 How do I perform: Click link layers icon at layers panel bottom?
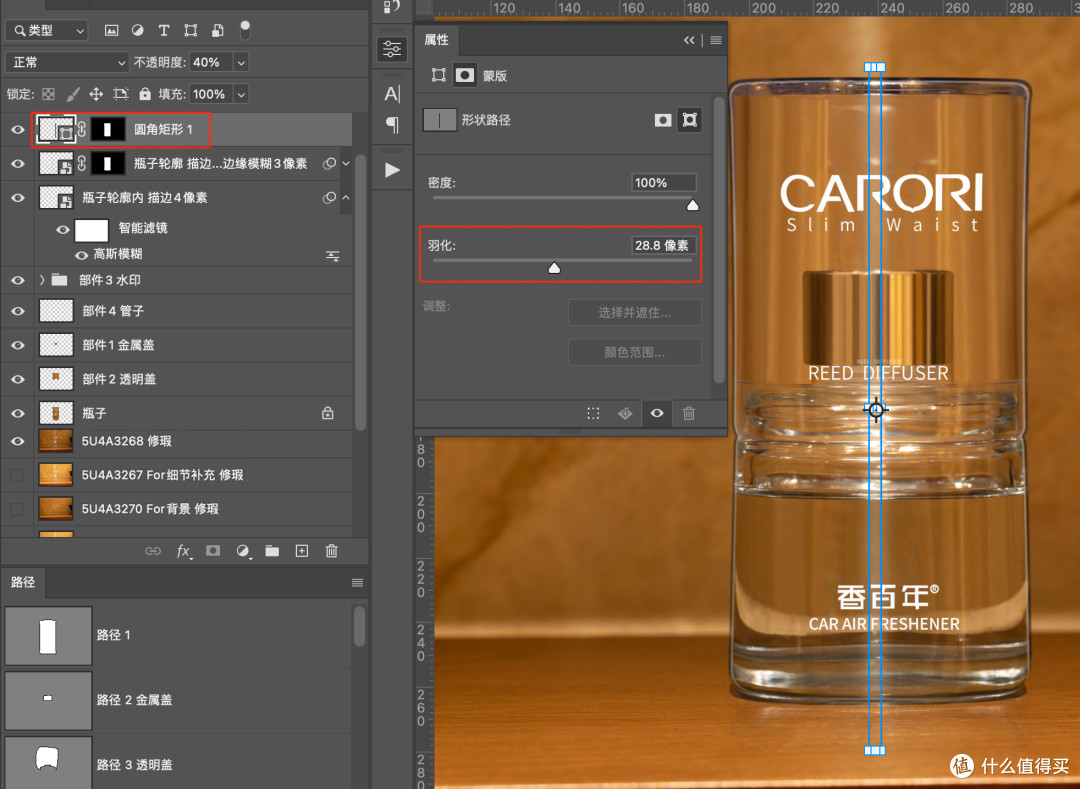[x=153, y=551]
